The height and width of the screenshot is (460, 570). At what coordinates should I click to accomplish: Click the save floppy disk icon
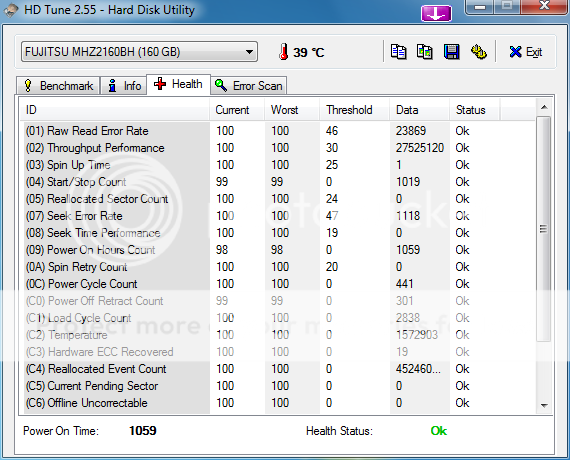tap(451, 52)
